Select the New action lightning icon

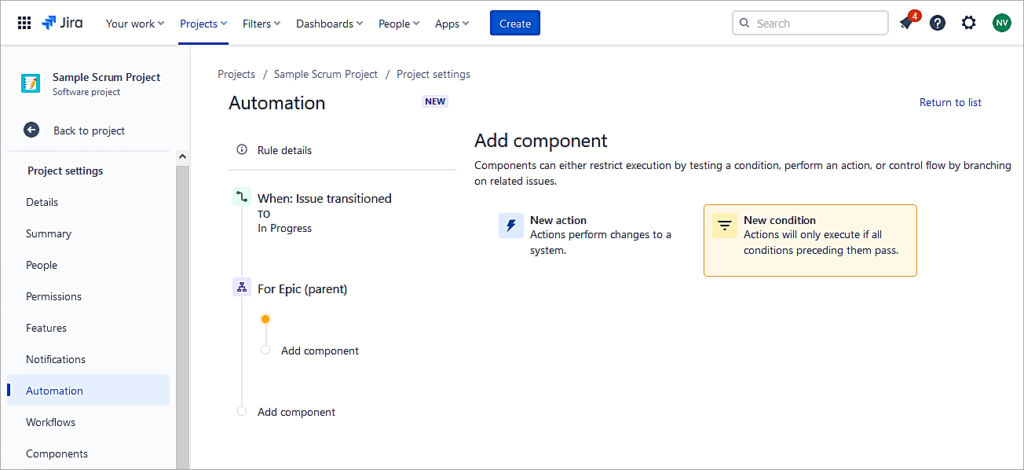(511, 226)
